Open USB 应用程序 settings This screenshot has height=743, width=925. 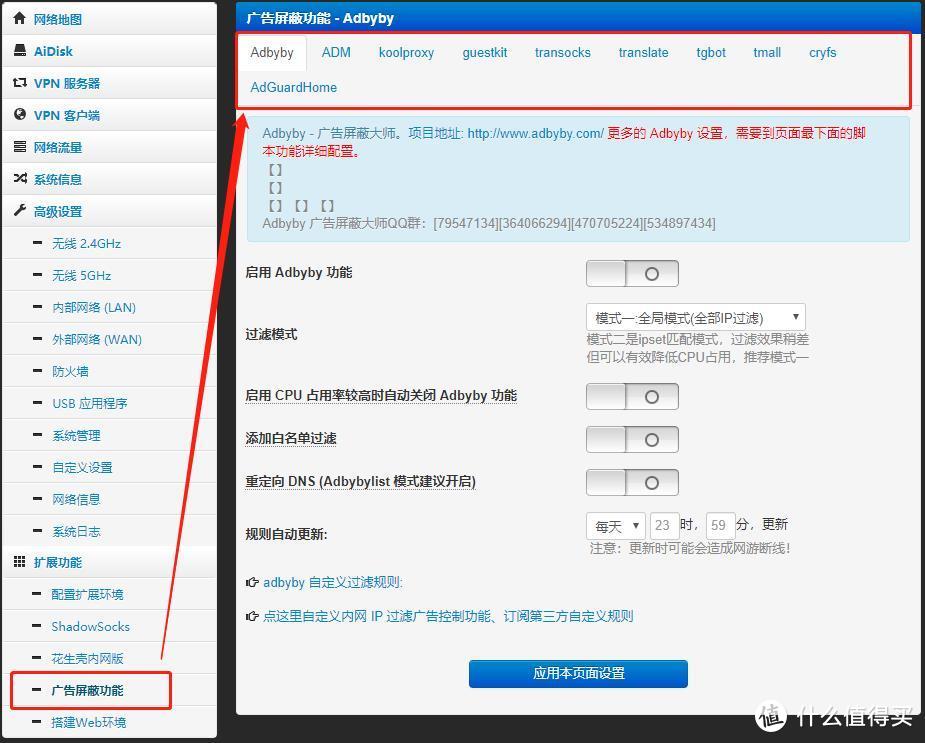(x=90, y=404)
